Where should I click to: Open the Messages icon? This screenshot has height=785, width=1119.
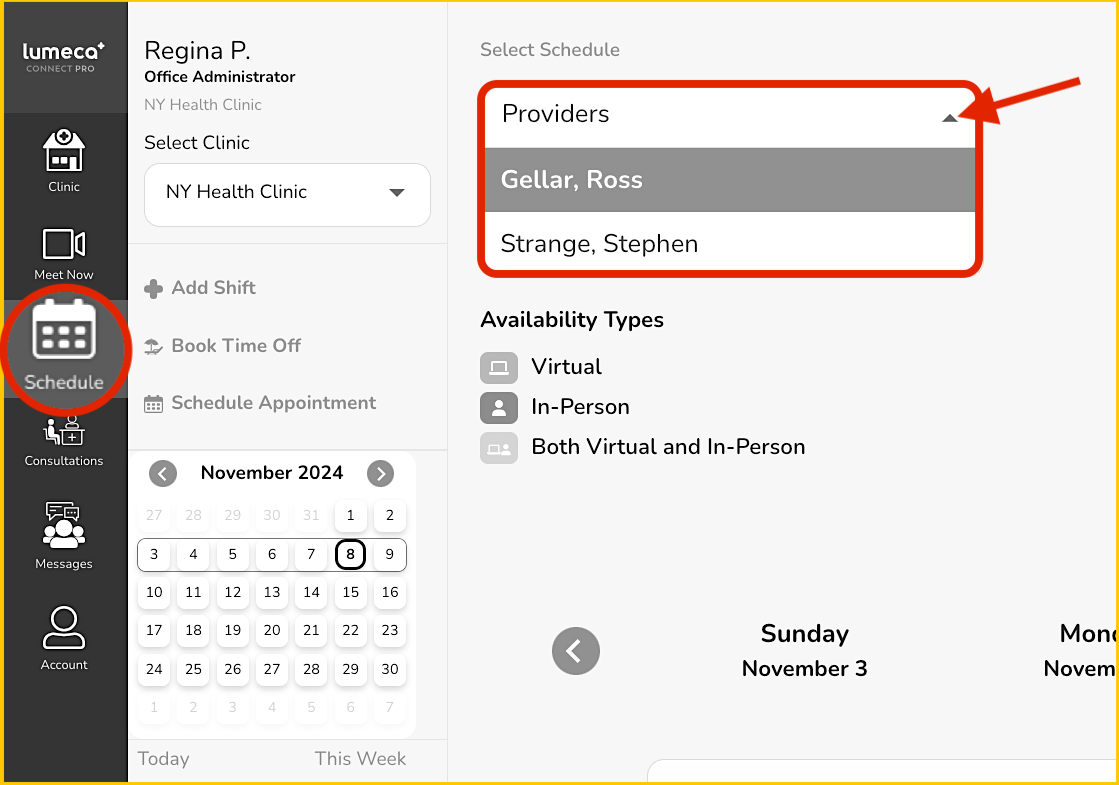[x=64, y=525]
